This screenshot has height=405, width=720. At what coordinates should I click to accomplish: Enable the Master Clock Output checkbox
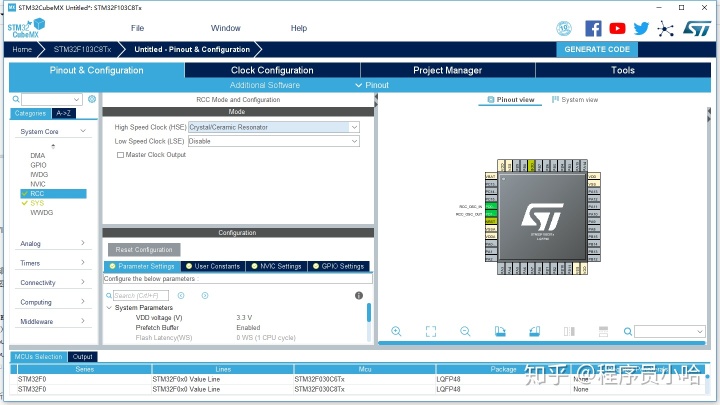[x=120, y=155]
